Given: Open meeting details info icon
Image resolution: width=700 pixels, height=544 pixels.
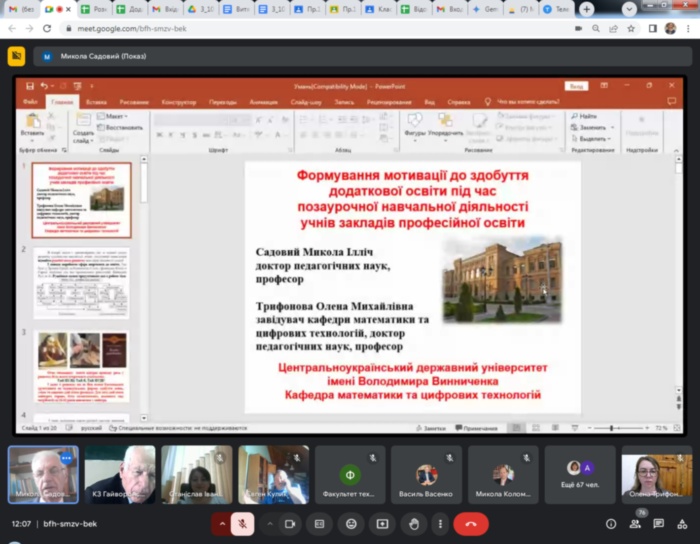Looking at the screenshot, I should [611, 523].
